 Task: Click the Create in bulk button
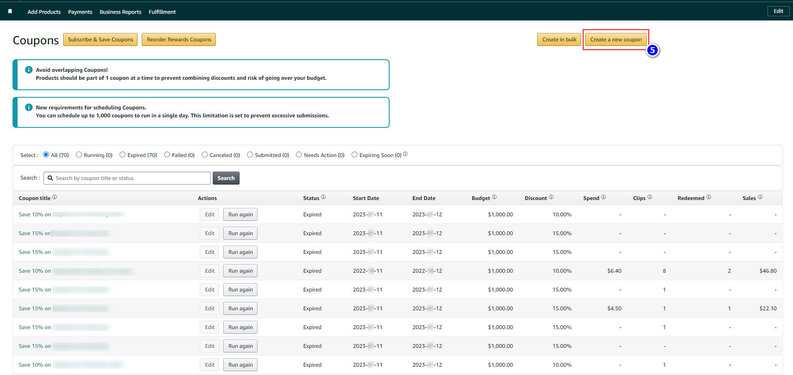point(559,39)
